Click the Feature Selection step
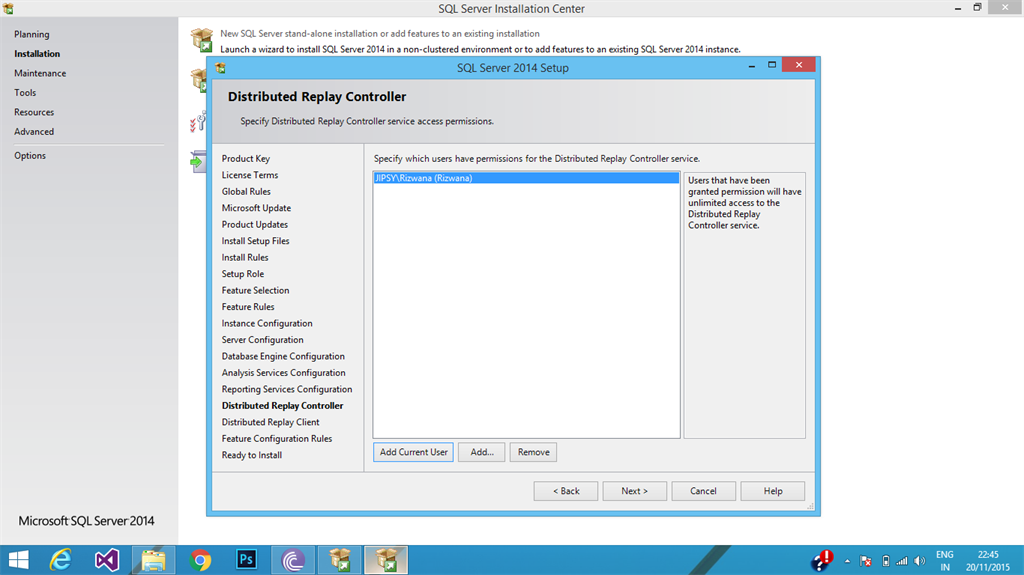Screen dimensions: 1024x575 click(255, 290)
